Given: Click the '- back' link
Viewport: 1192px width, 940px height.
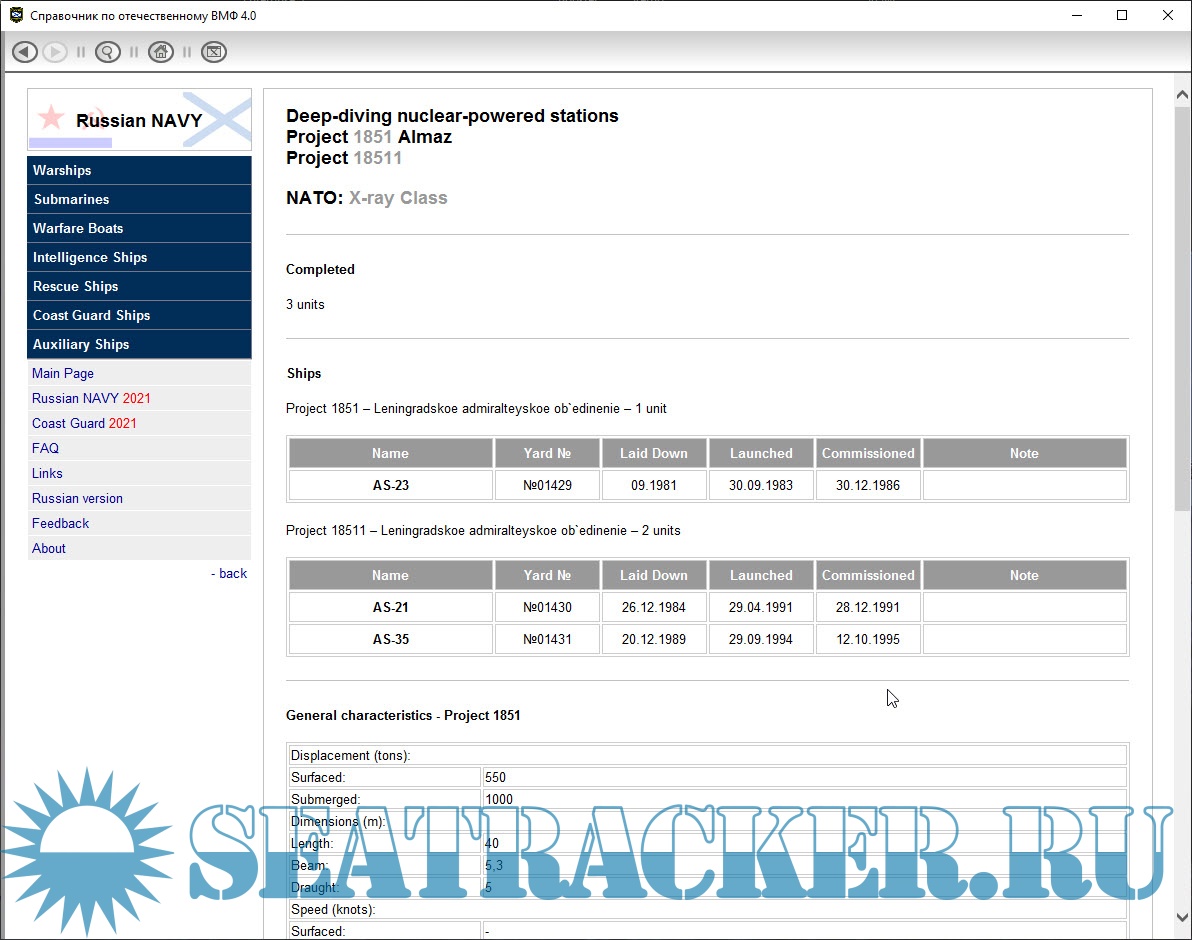Looking at the screenshot, I should [230, 573].
